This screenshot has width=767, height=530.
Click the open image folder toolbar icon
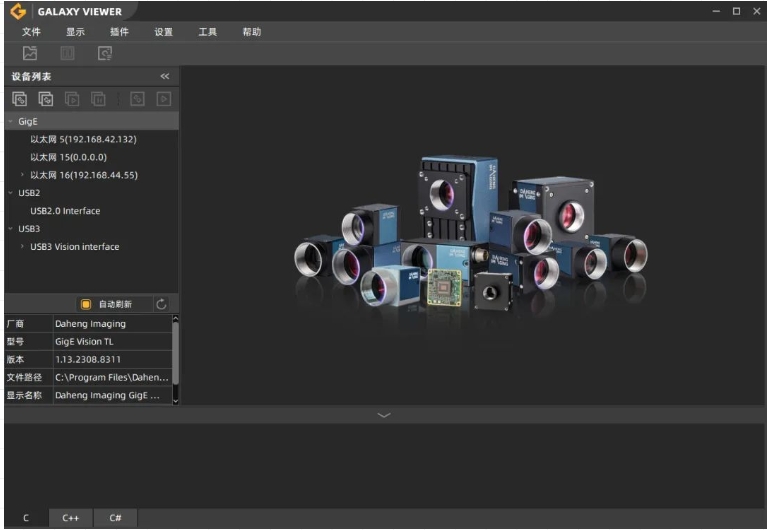click(30, 53)
